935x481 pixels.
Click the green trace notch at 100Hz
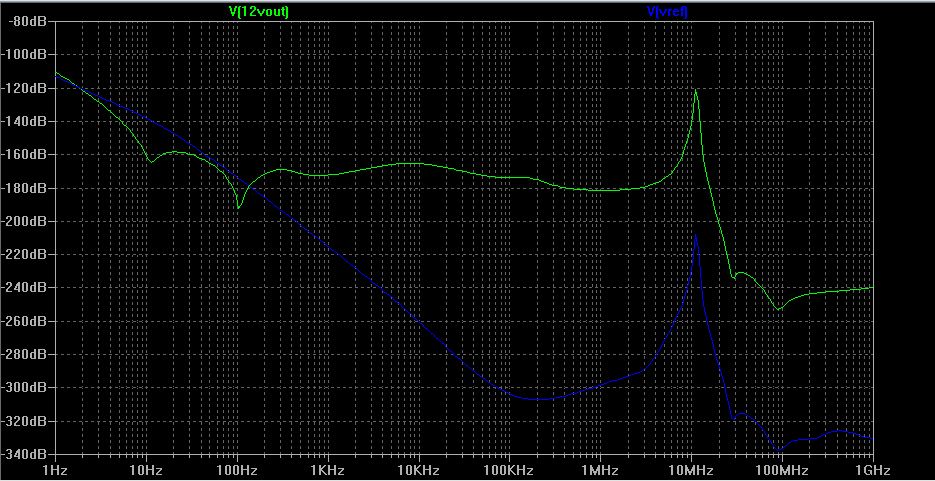[239, 207]
